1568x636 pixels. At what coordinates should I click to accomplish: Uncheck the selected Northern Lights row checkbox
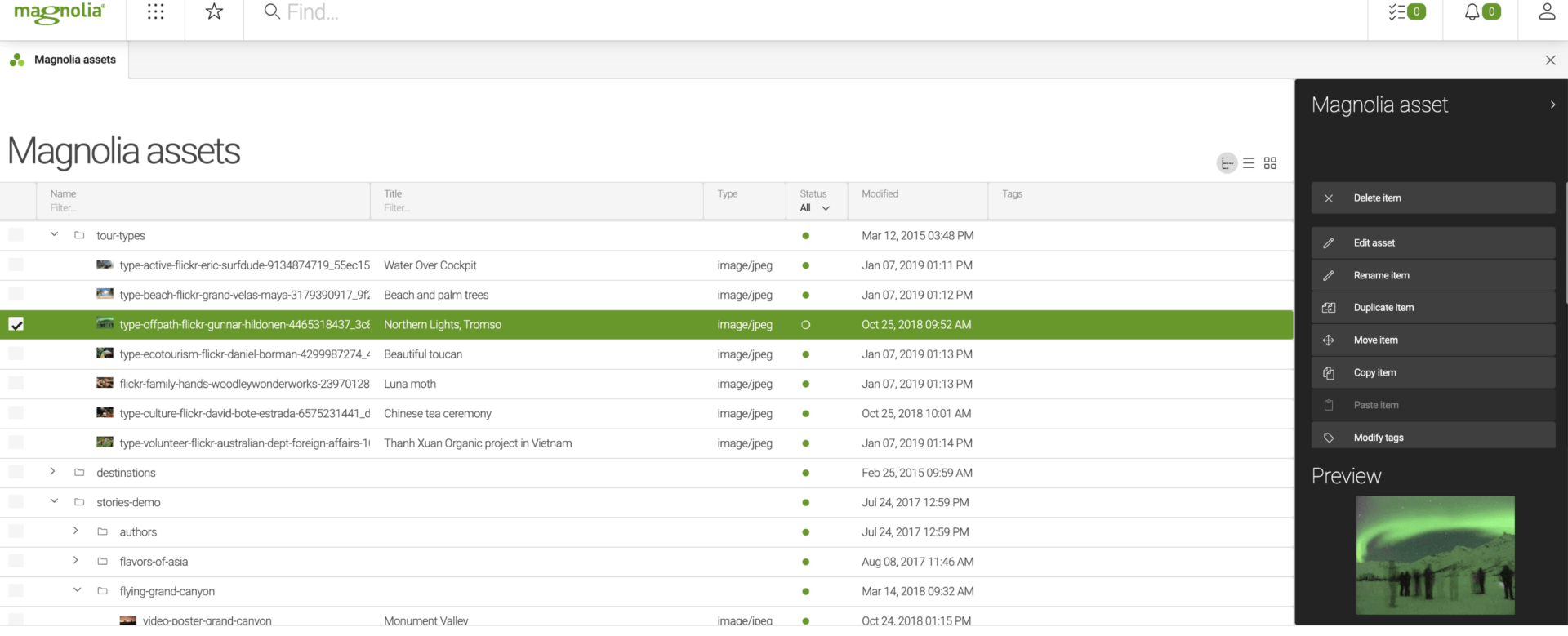click(x=16, y=325)
